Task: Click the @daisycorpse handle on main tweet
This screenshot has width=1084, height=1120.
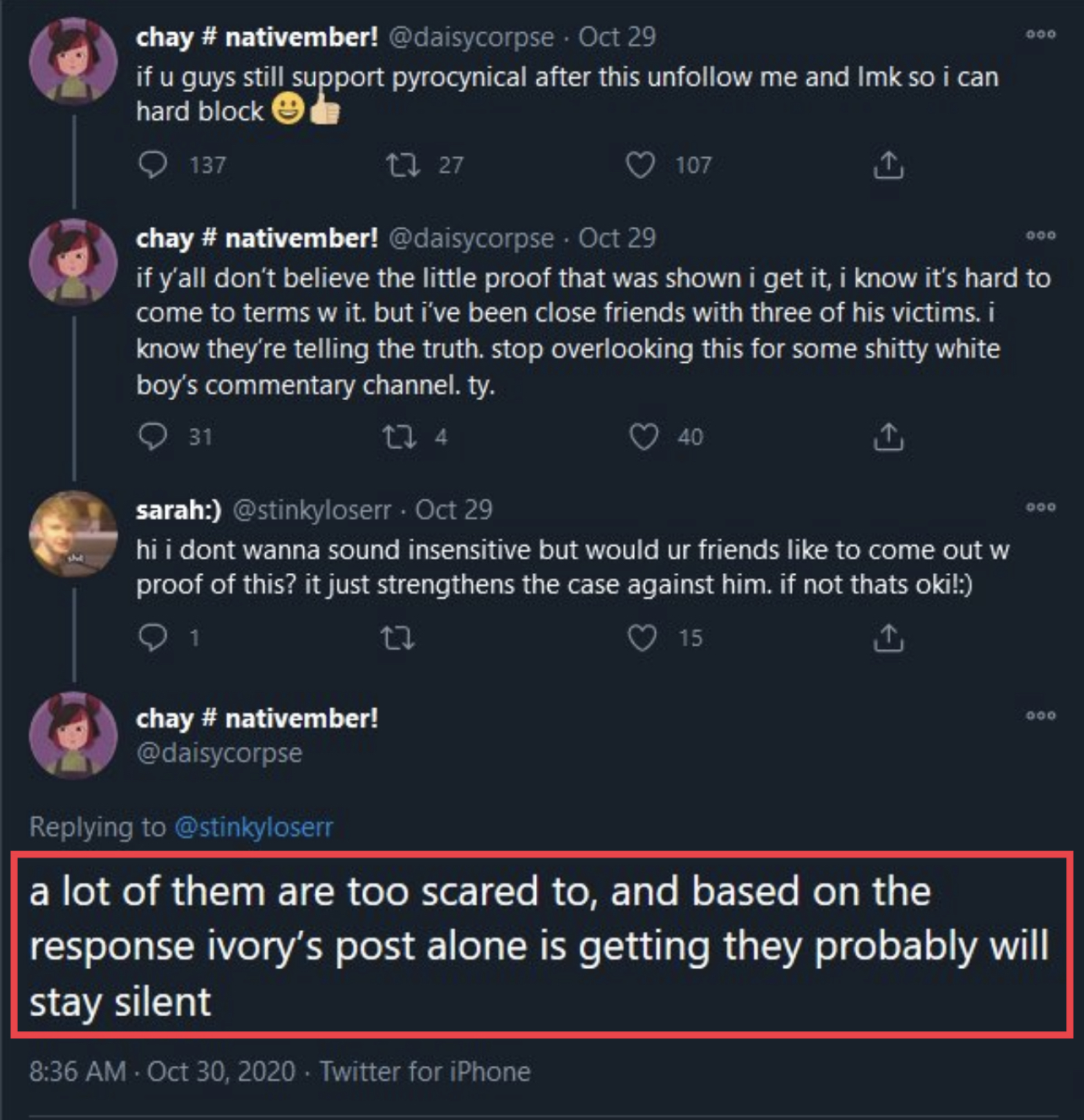Action: 219,753
